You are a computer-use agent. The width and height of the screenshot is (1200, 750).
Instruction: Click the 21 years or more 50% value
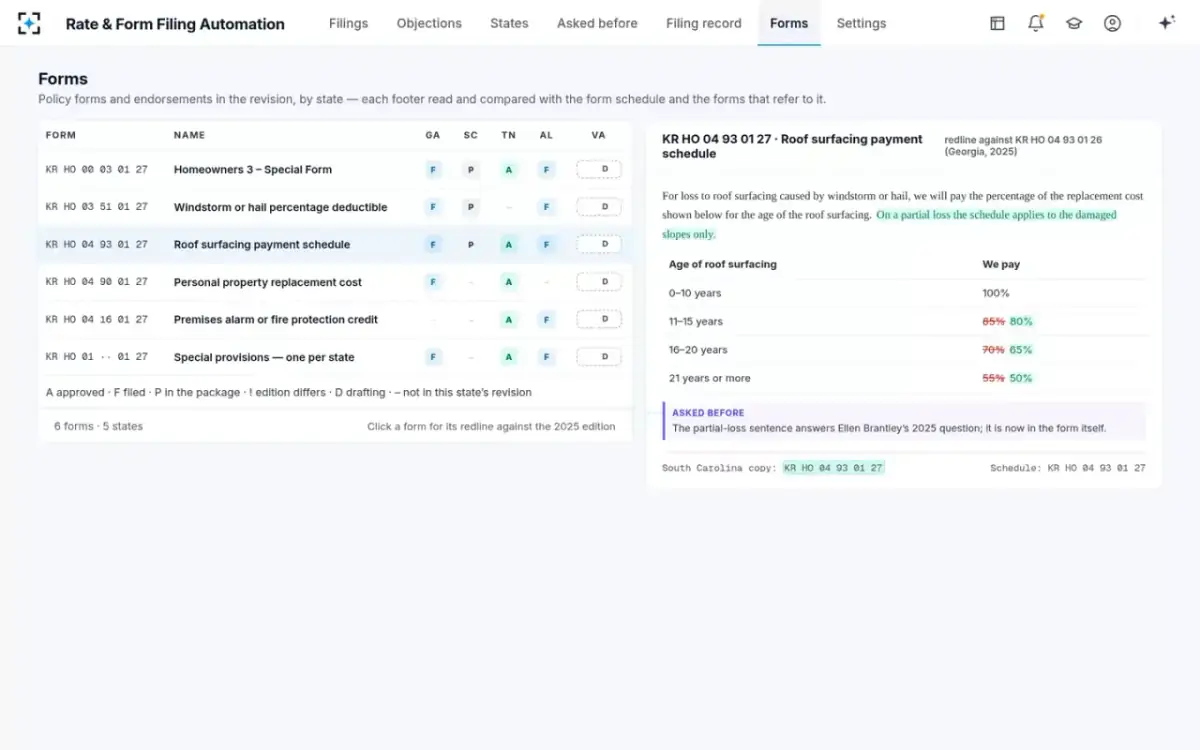coord(1021,378)
